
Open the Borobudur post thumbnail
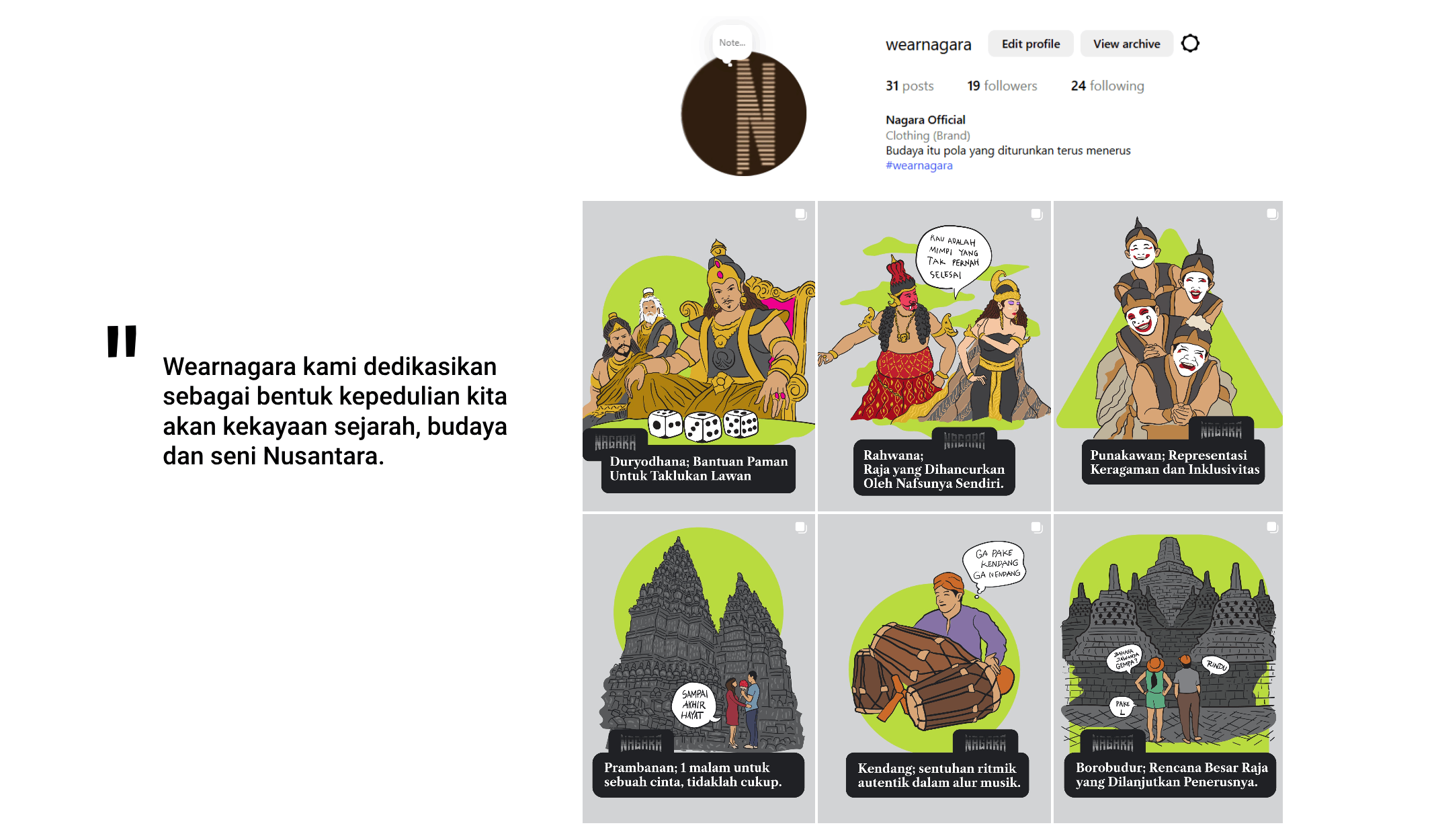(1168, 669)
